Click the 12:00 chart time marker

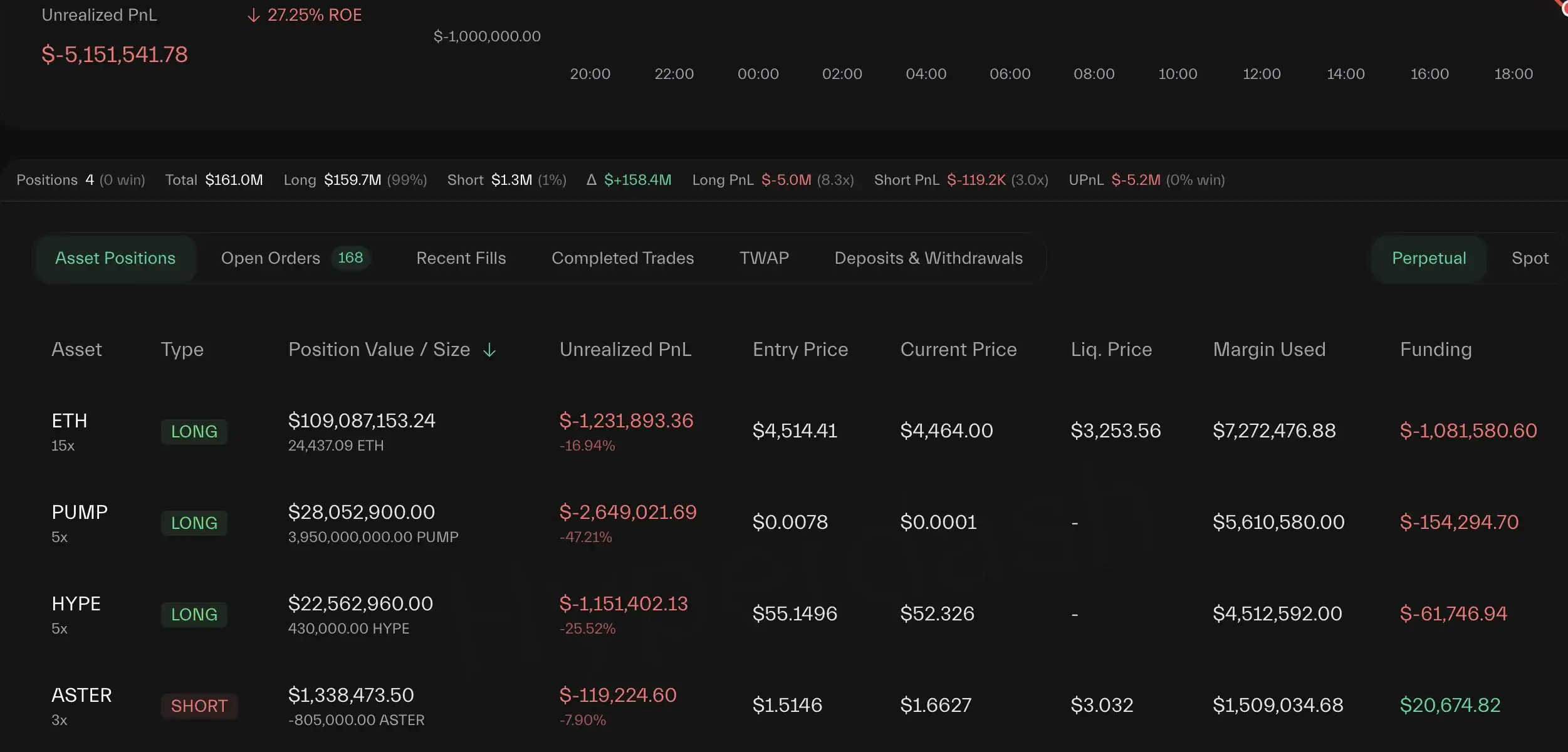point(1262,74)
